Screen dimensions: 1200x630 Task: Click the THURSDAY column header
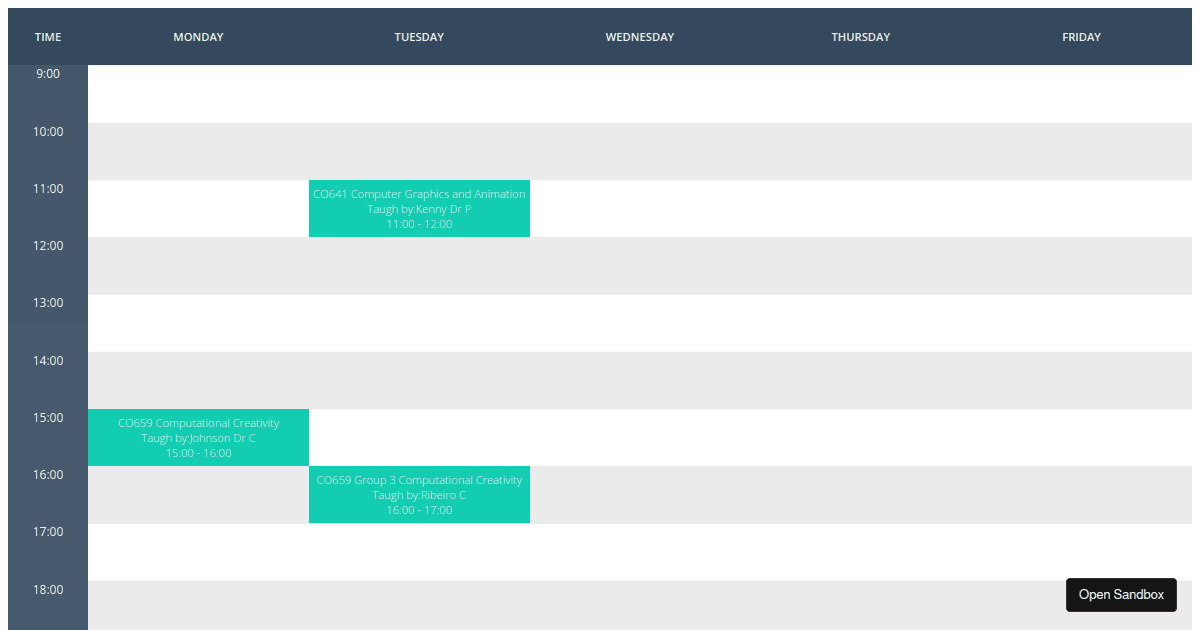click(861, 37)
